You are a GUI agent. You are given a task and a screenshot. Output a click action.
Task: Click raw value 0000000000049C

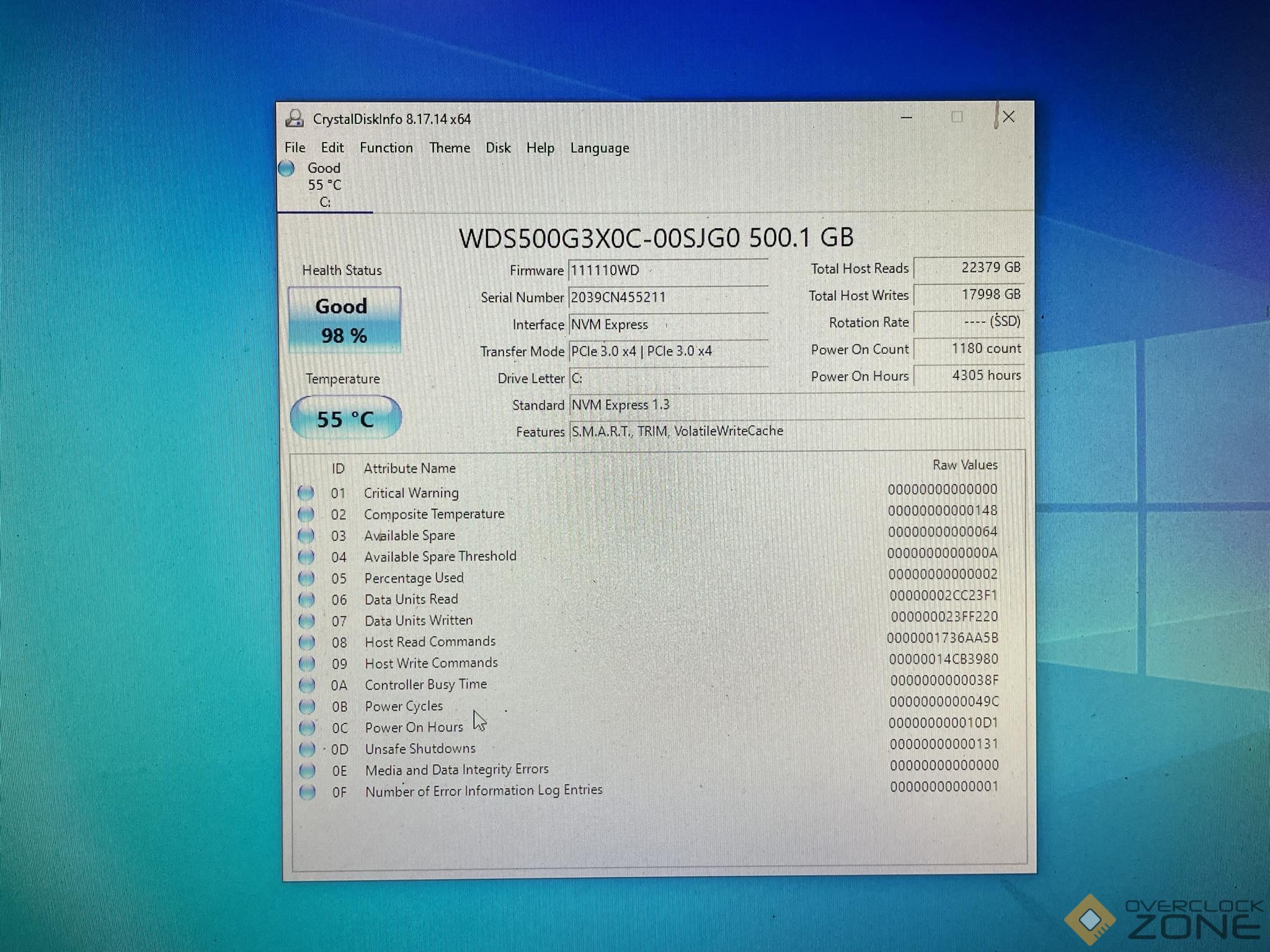944,702
